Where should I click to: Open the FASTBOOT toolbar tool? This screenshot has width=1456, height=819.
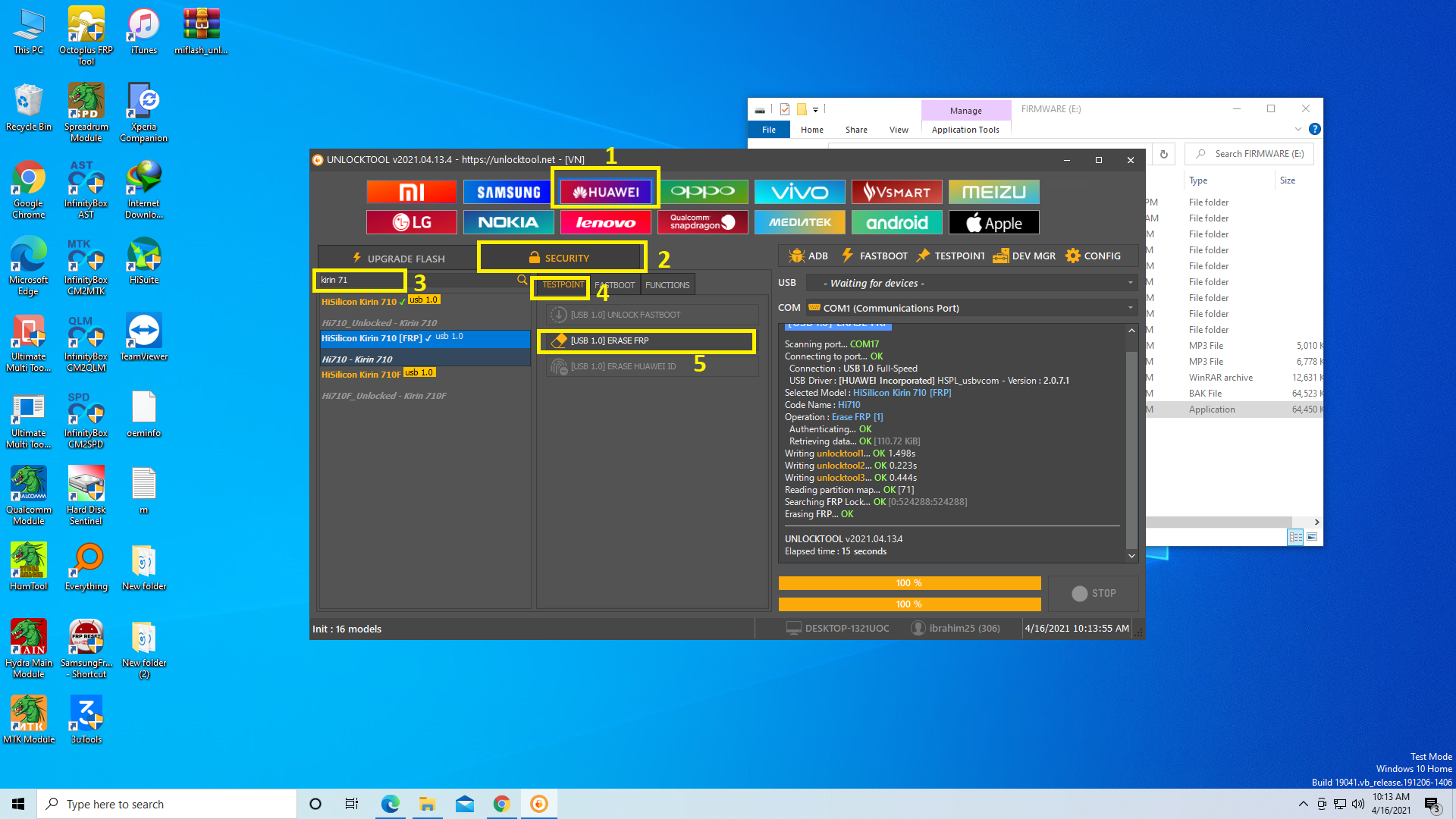874,256
